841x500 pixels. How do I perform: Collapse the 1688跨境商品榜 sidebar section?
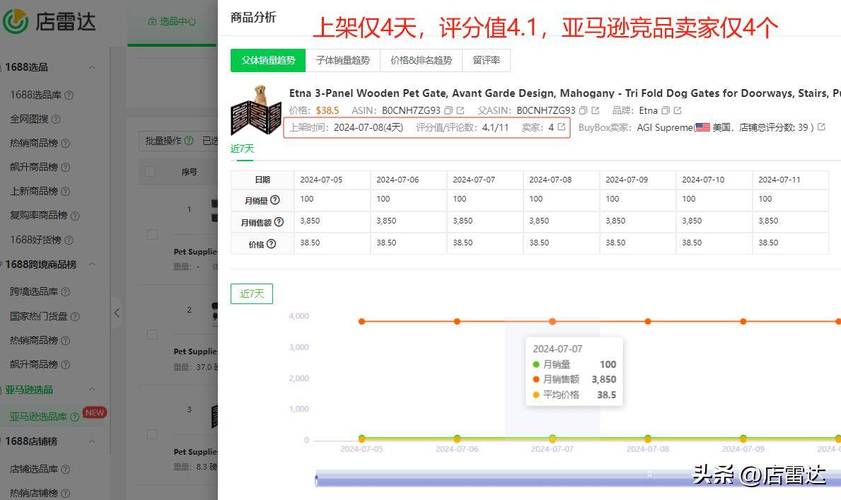pyautogui.click(x=92, y=265)
